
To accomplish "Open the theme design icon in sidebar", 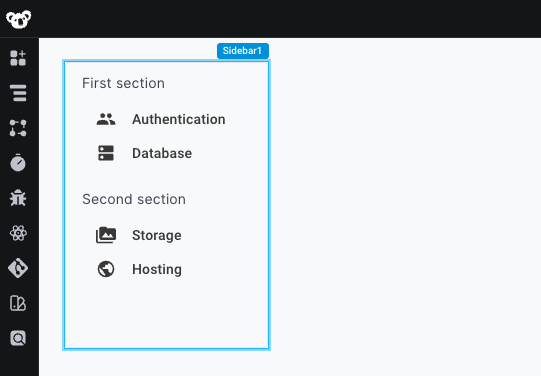I will point(18,303).
